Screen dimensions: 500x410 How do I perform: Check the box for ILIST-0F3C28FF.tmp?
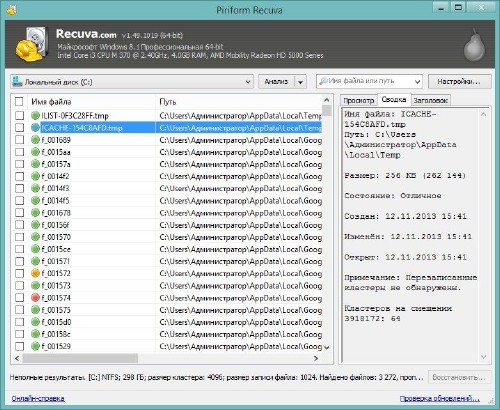[x=20, y=116]
